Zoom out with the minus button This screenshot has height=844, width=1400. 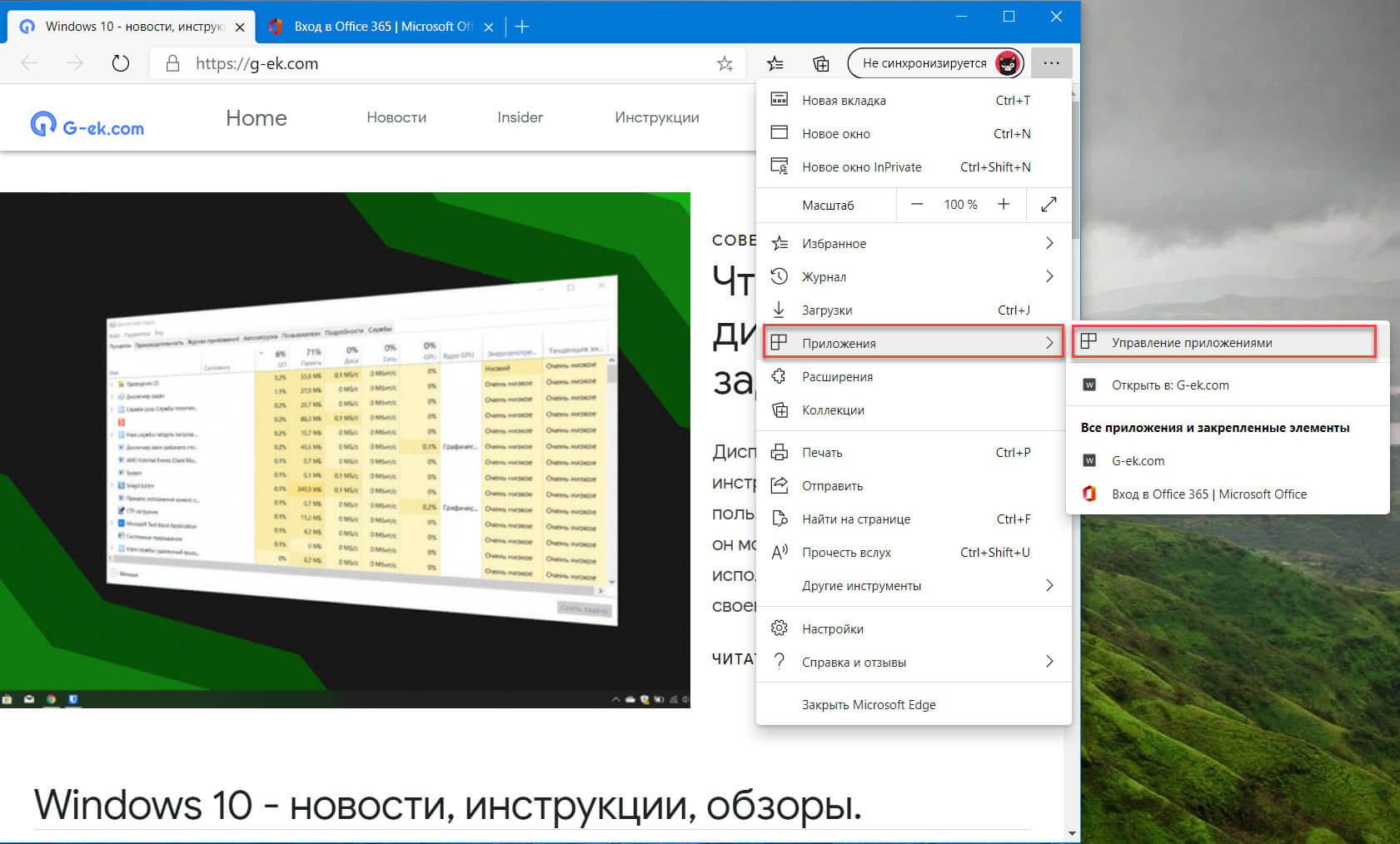[x=917, y=205]
